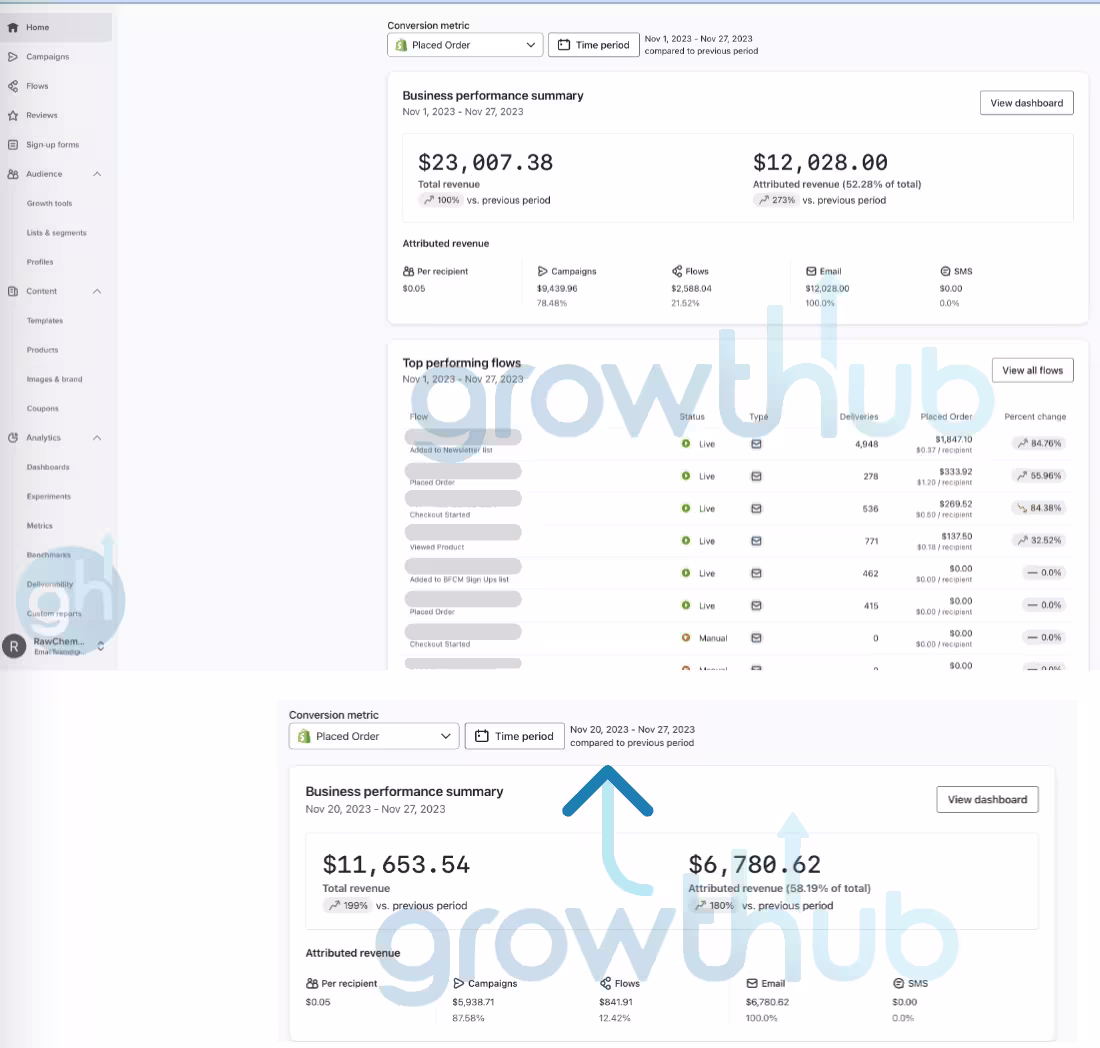Click the Flows branching icon in sidebar
This screenshot has height=1048, width=1100.
(x=14, y=86)
